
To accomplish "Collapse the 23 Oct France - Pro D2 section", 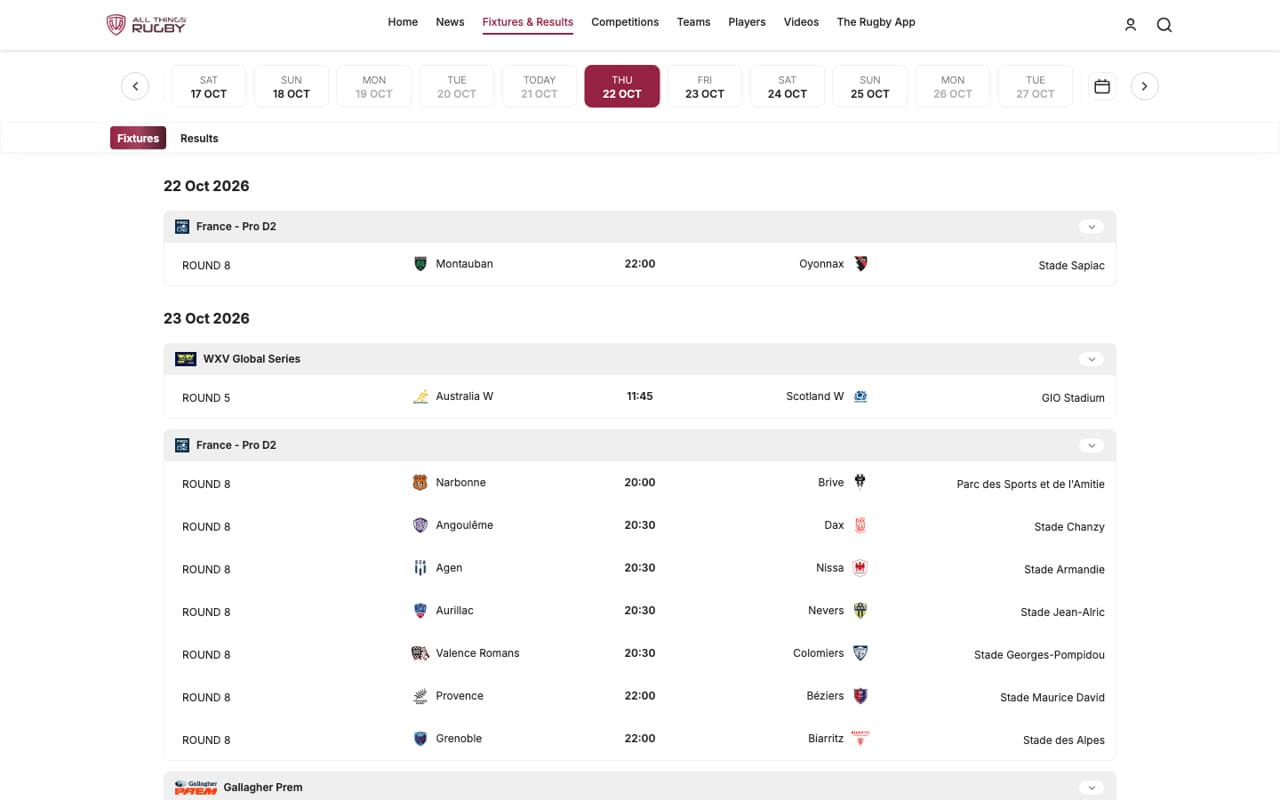I will (x=1091, y=445).
